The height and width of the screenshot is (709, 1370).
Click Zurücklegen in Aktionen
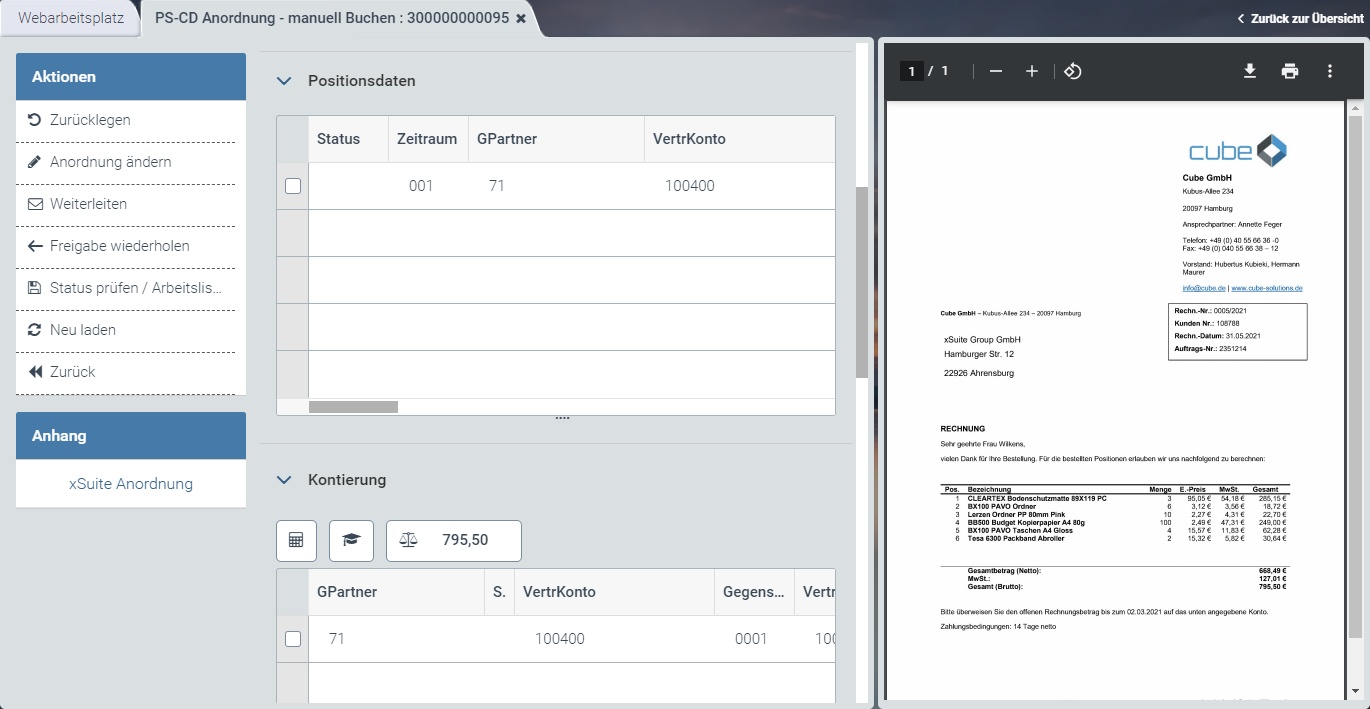click(x=90, y=120)
